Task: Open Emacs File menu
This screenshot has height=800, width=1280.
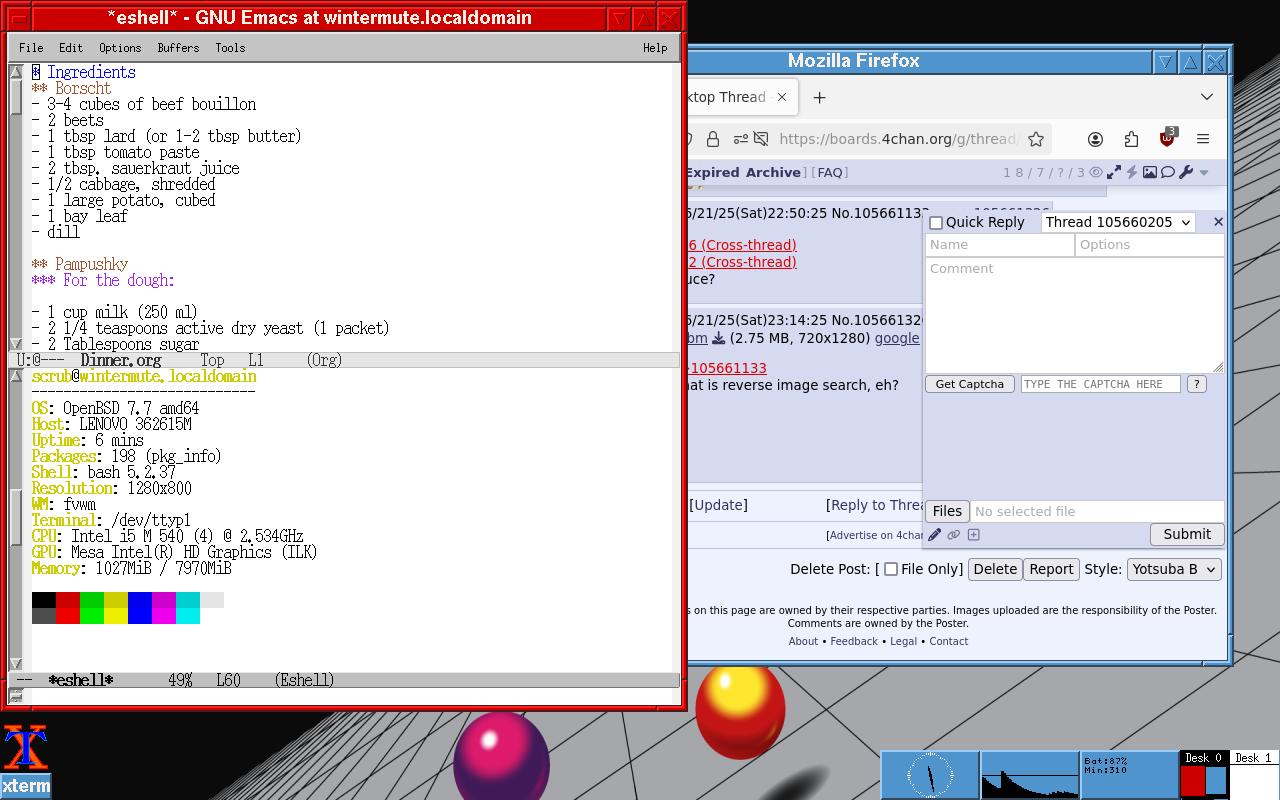Action: pyautogui.click(x=31, y=48)
